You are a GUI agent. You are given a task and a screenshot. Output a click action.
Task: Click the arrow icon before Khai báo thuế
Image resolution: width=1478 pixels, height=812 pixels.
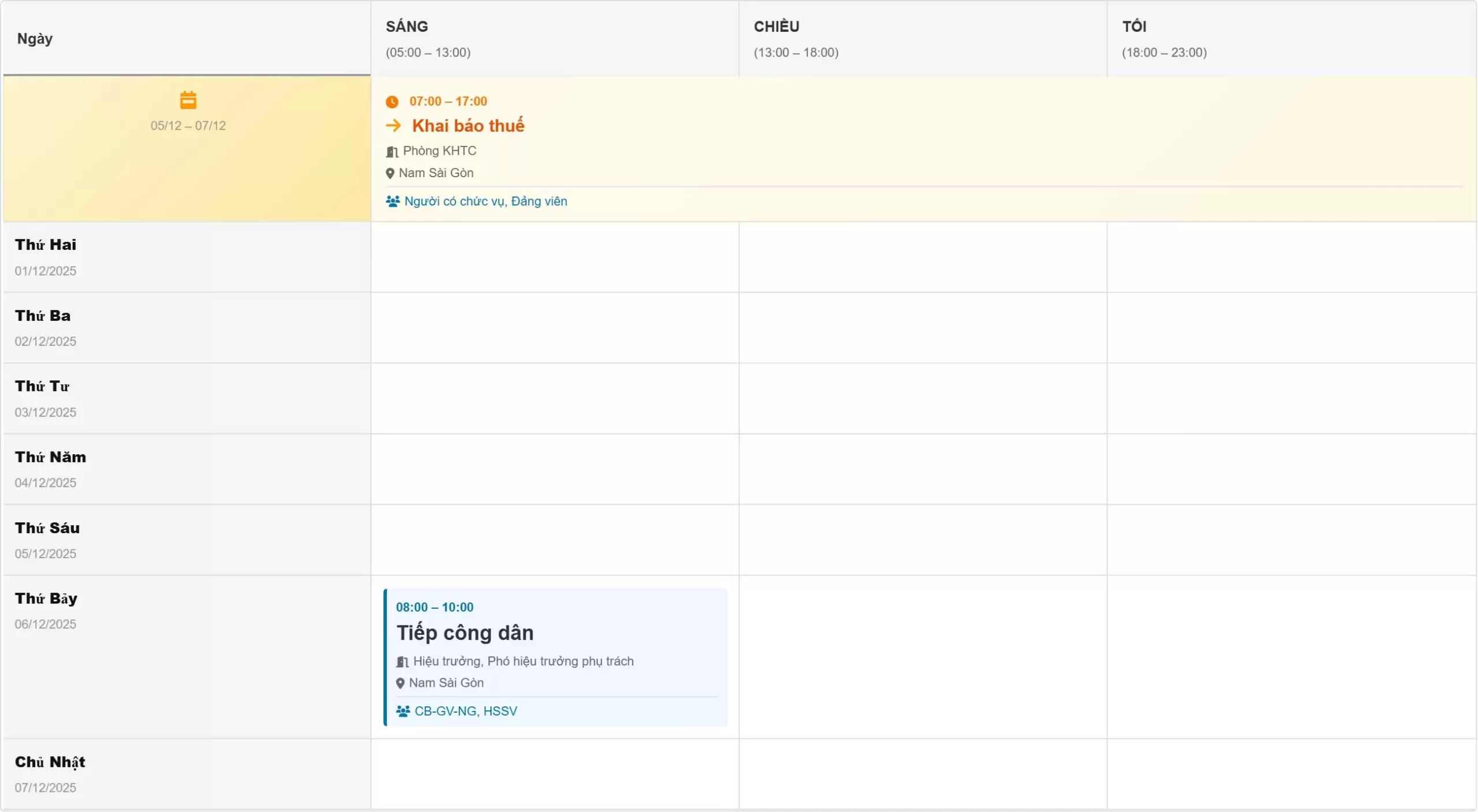pyautogui.click(x=393, y=125)
